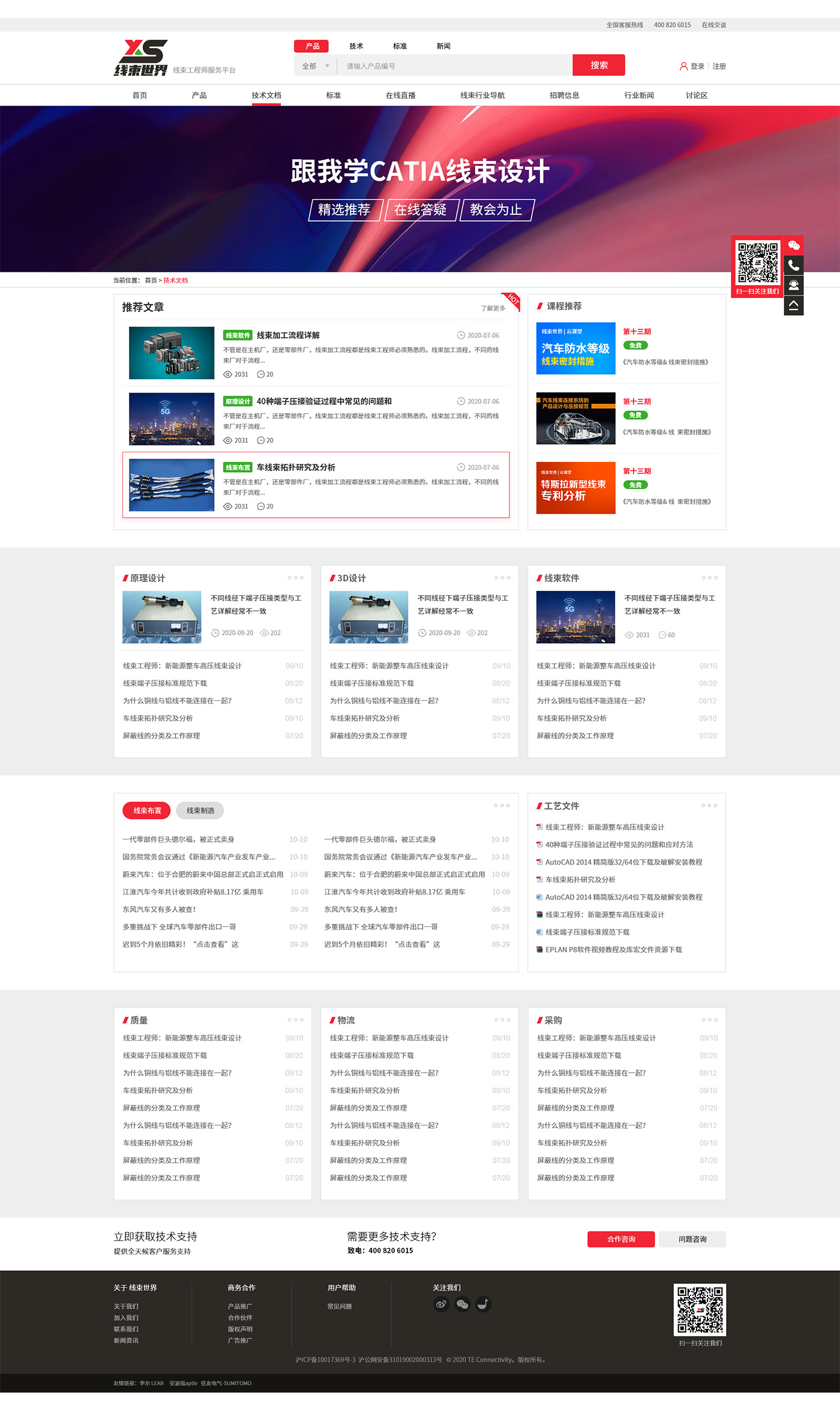Expand more options in 原理设计 section

pyautogui.click(x=295, y=578)
